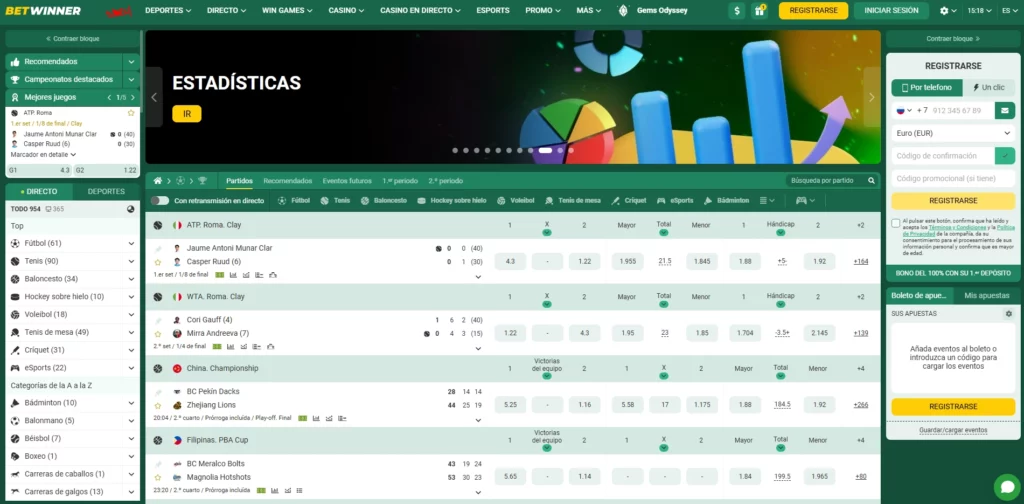Open Guardar/cargar eventos link

click(953, 430)
